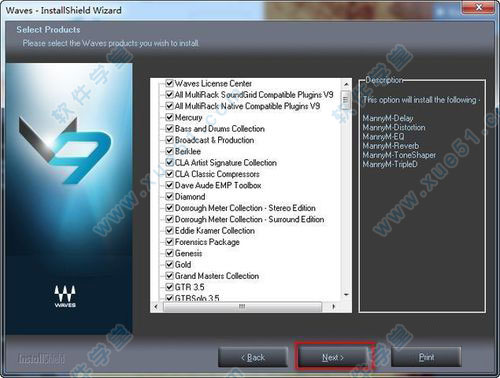The height and width of the screenshot is (378, 500).
Task: Toggle the Broadcast & Production checkbox
Action: pyautogui.click(x=169, y=140)
